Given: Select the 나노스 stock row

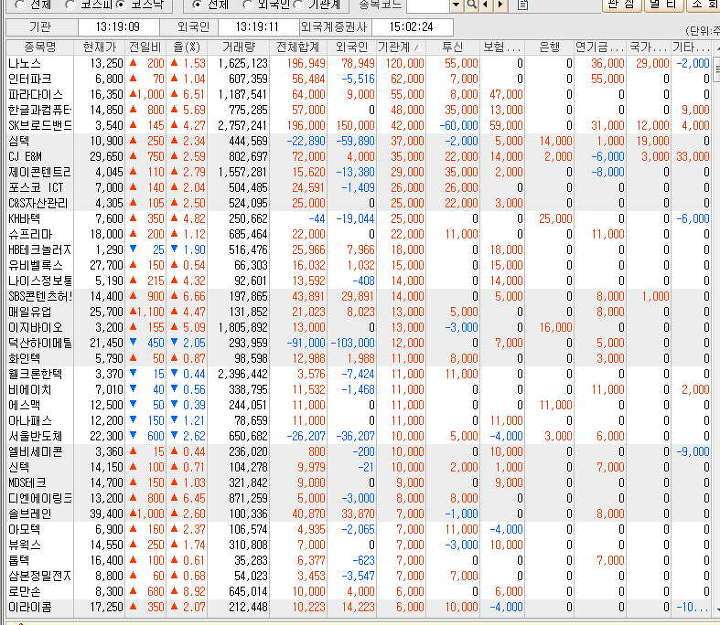Looking at the screenshot, I should pyautogui.click(x=360, y=63).
